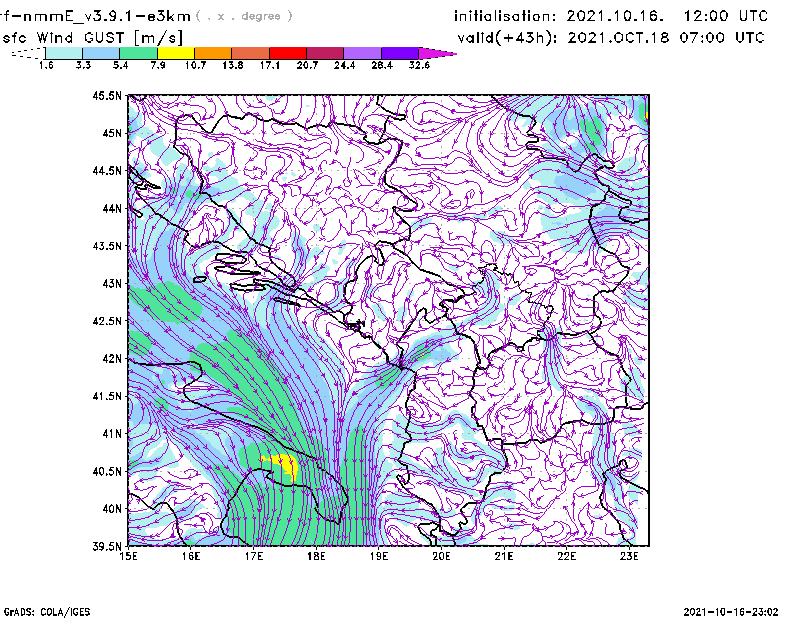
Task: Click the light blue 3.3–5.4 legend swatch
Action: coord(101,53)
